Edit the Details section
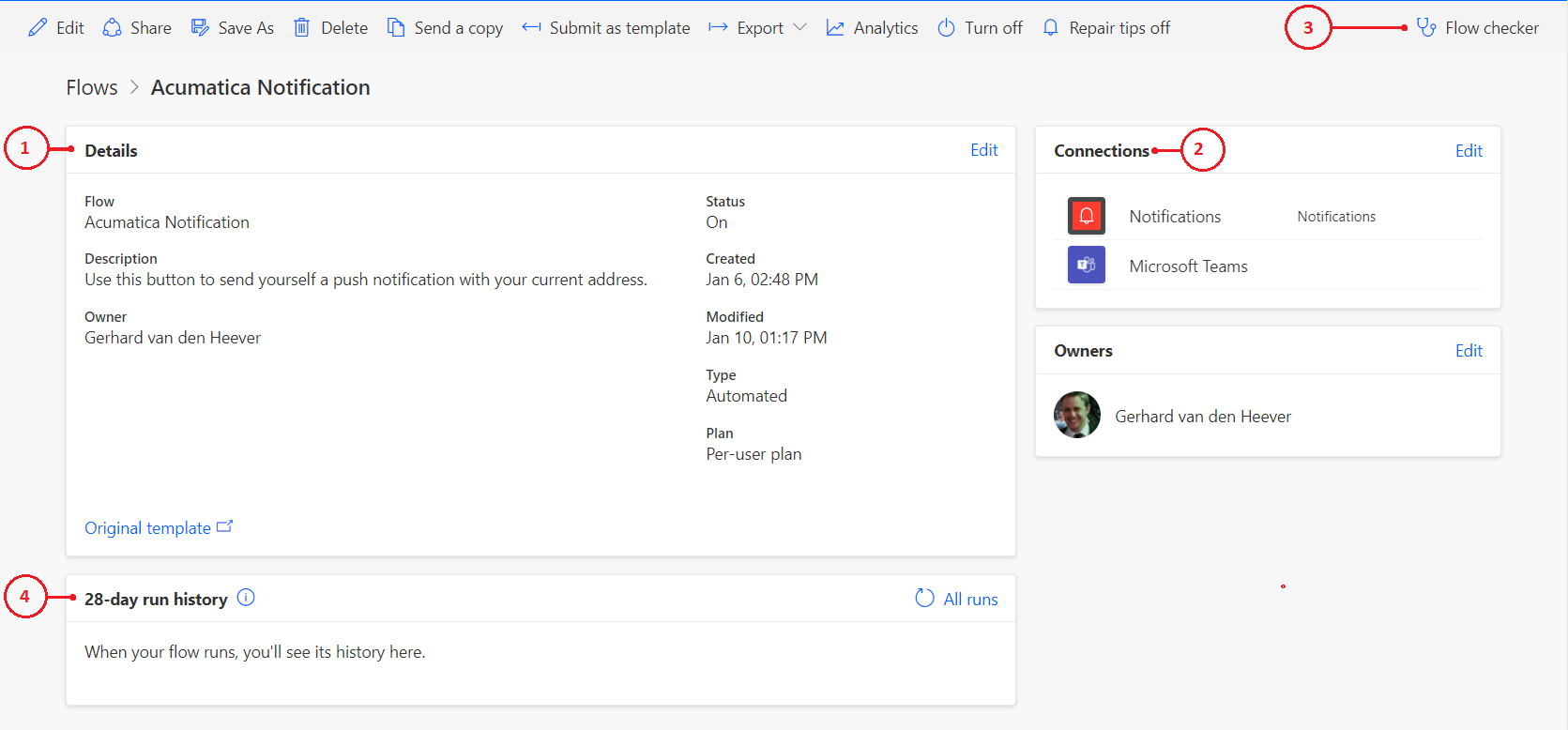This screenshot has height=730, width=1568. tap(984, 150)
